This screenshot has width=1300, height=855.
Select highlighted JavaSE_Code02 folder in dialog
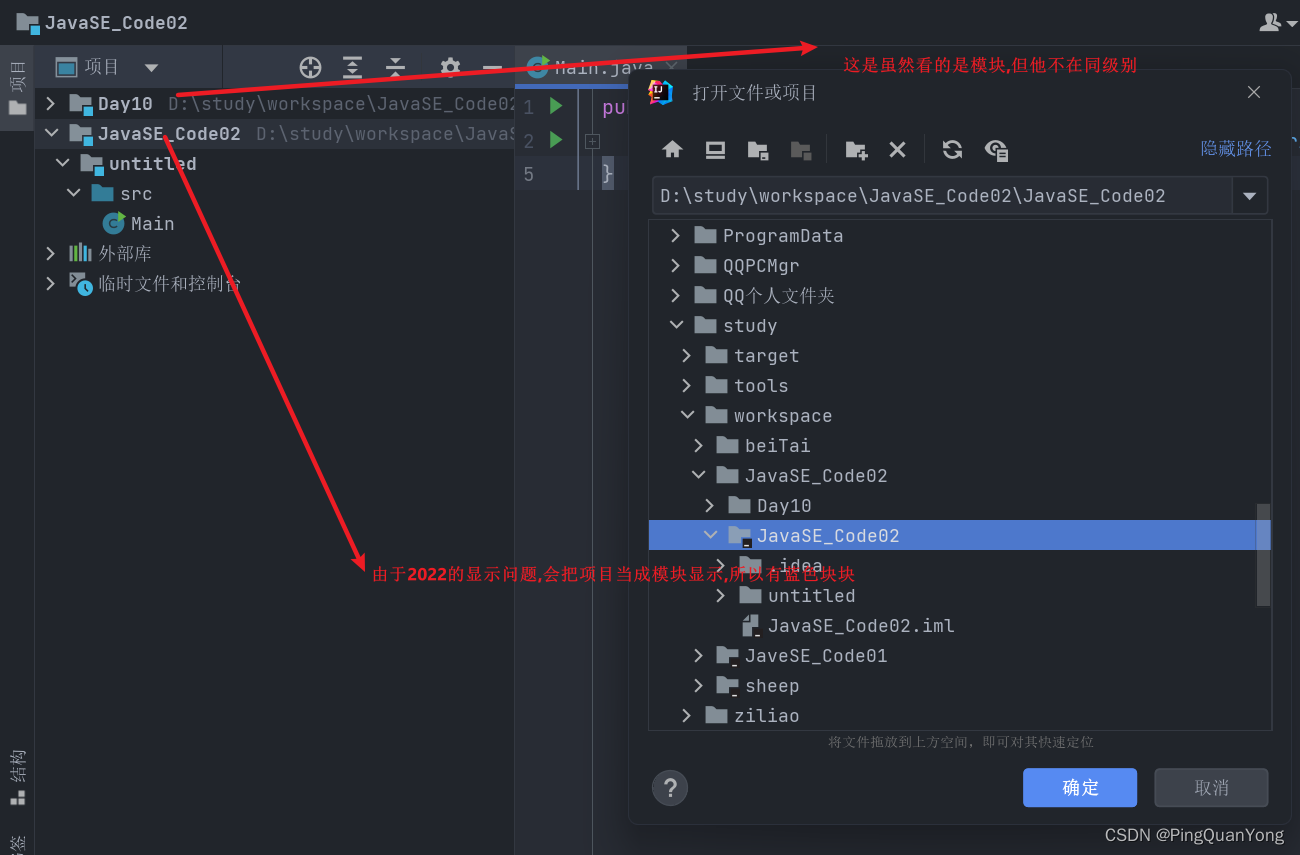960,535
